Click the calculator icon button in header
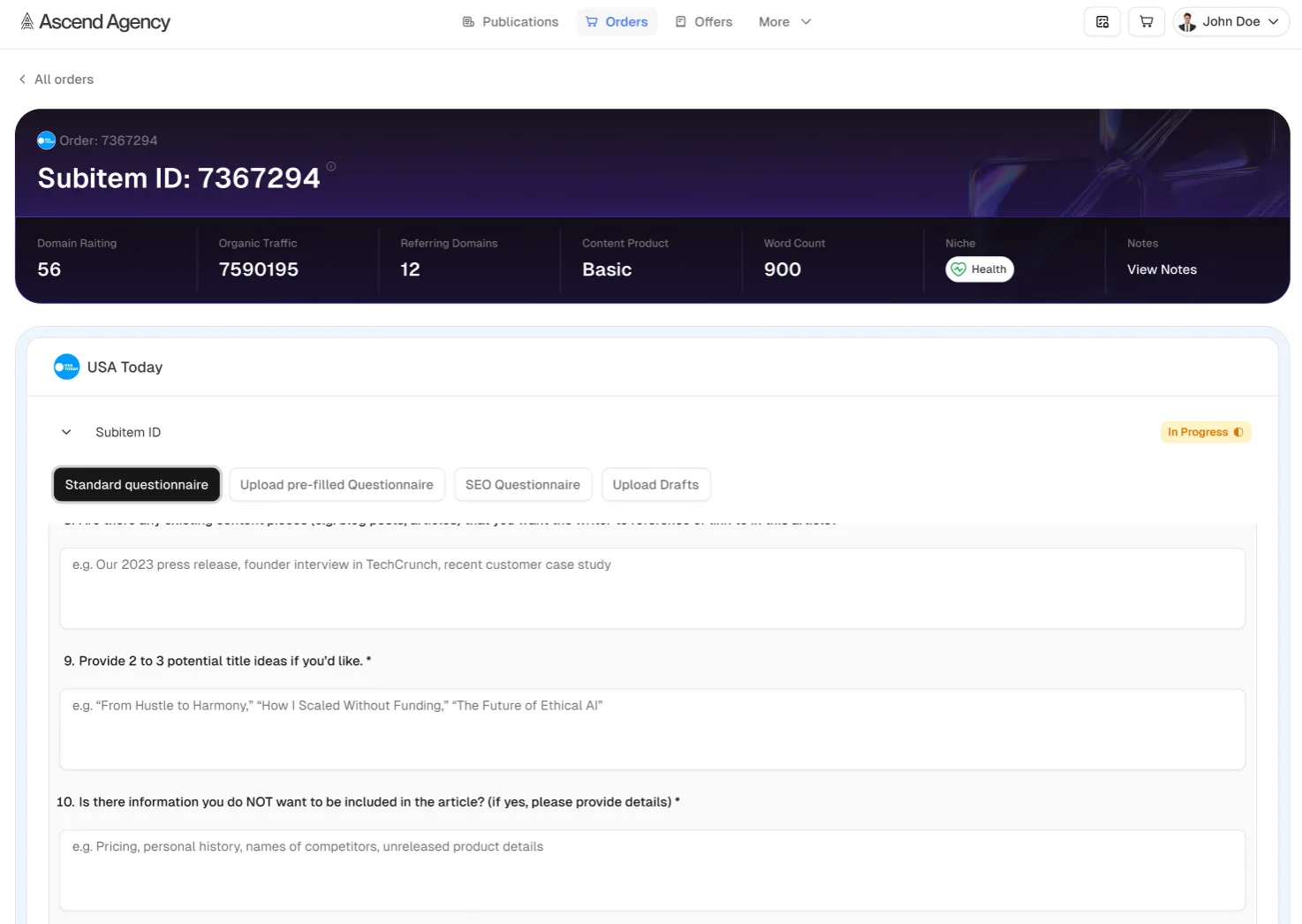1302x924 pixels. (x=1102, y=22)
